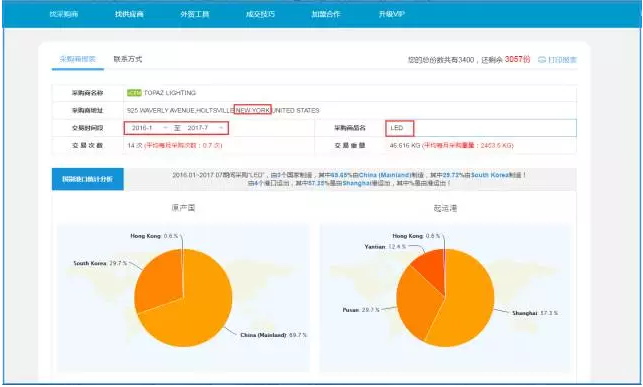Viewport: 643px width, 387px height.
Task: Click the South Korea link in summary
Action: pyautogui.click(x=490, y=175)
